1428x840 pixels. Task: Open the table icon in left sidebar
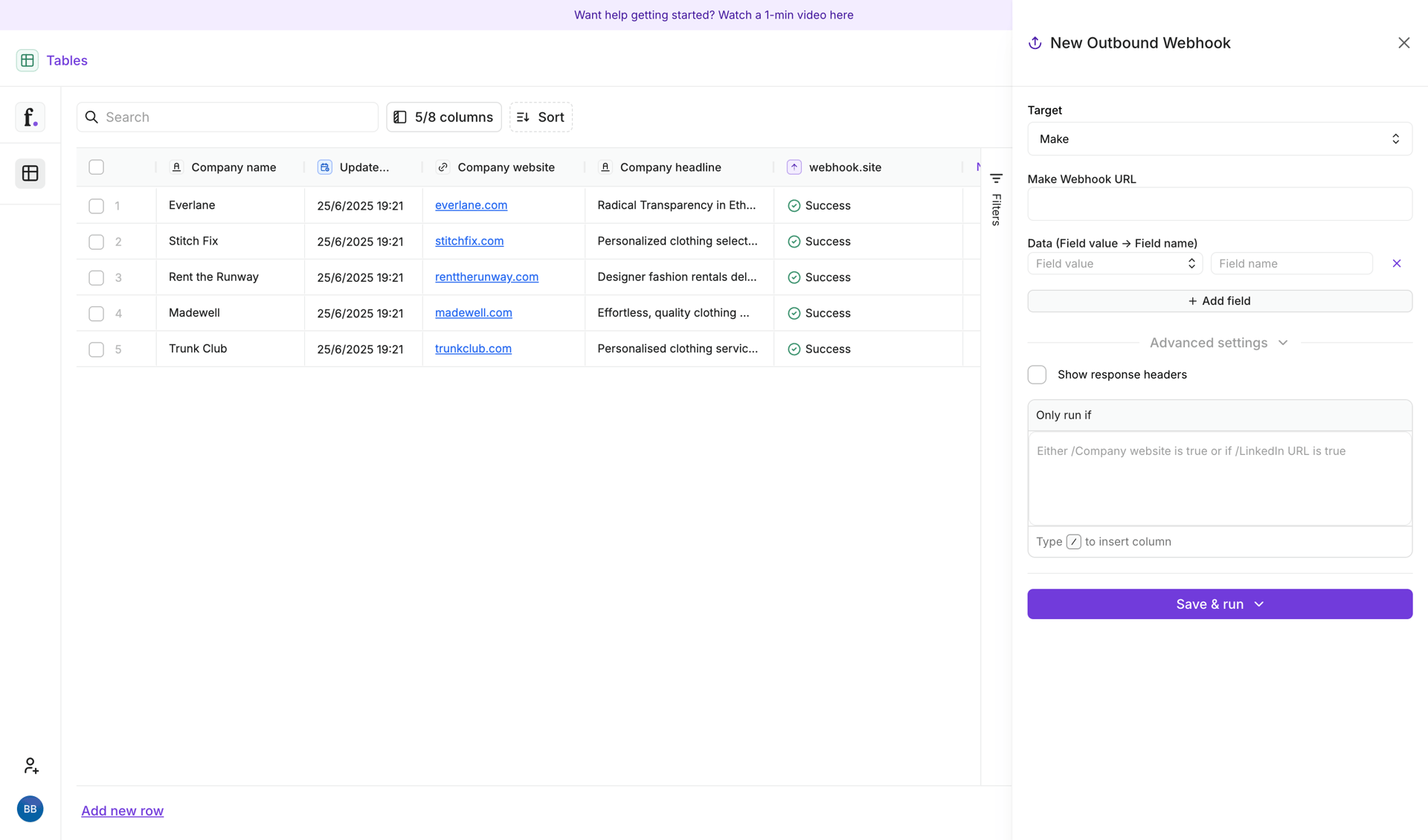30,173
